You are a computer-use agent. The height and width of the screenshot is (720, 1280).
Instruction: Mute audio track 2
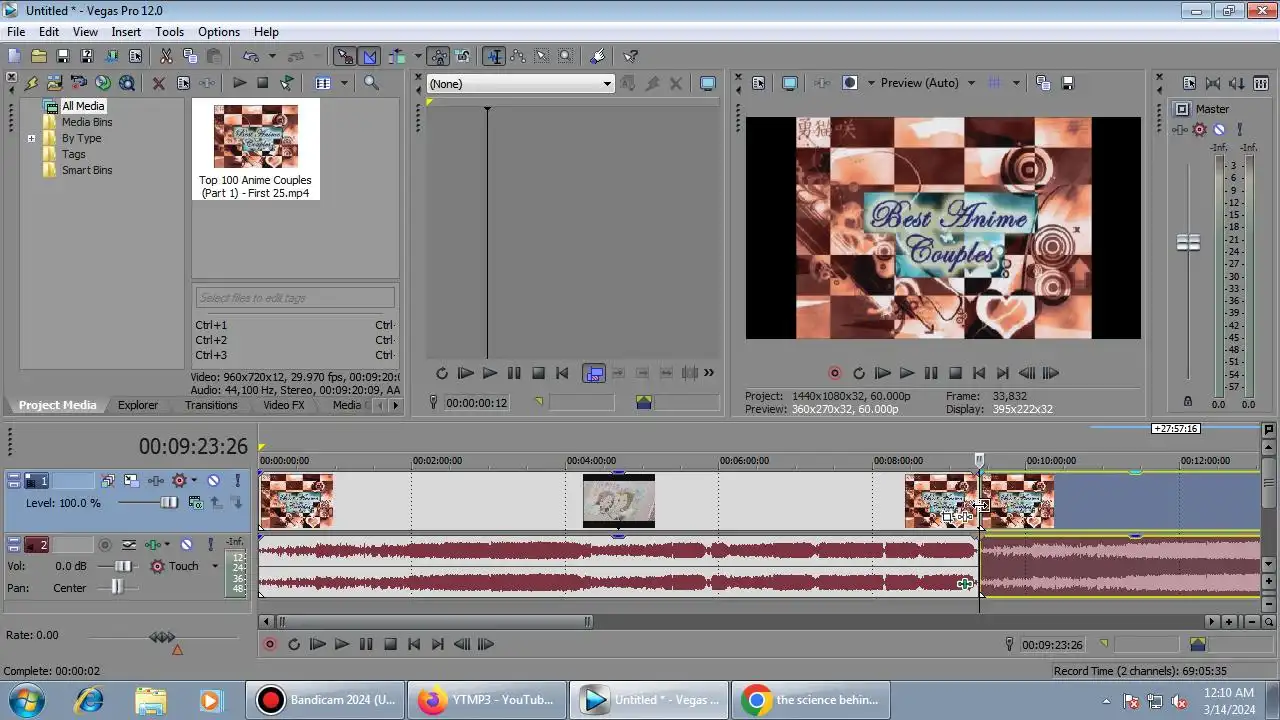[x=186, y=545]
